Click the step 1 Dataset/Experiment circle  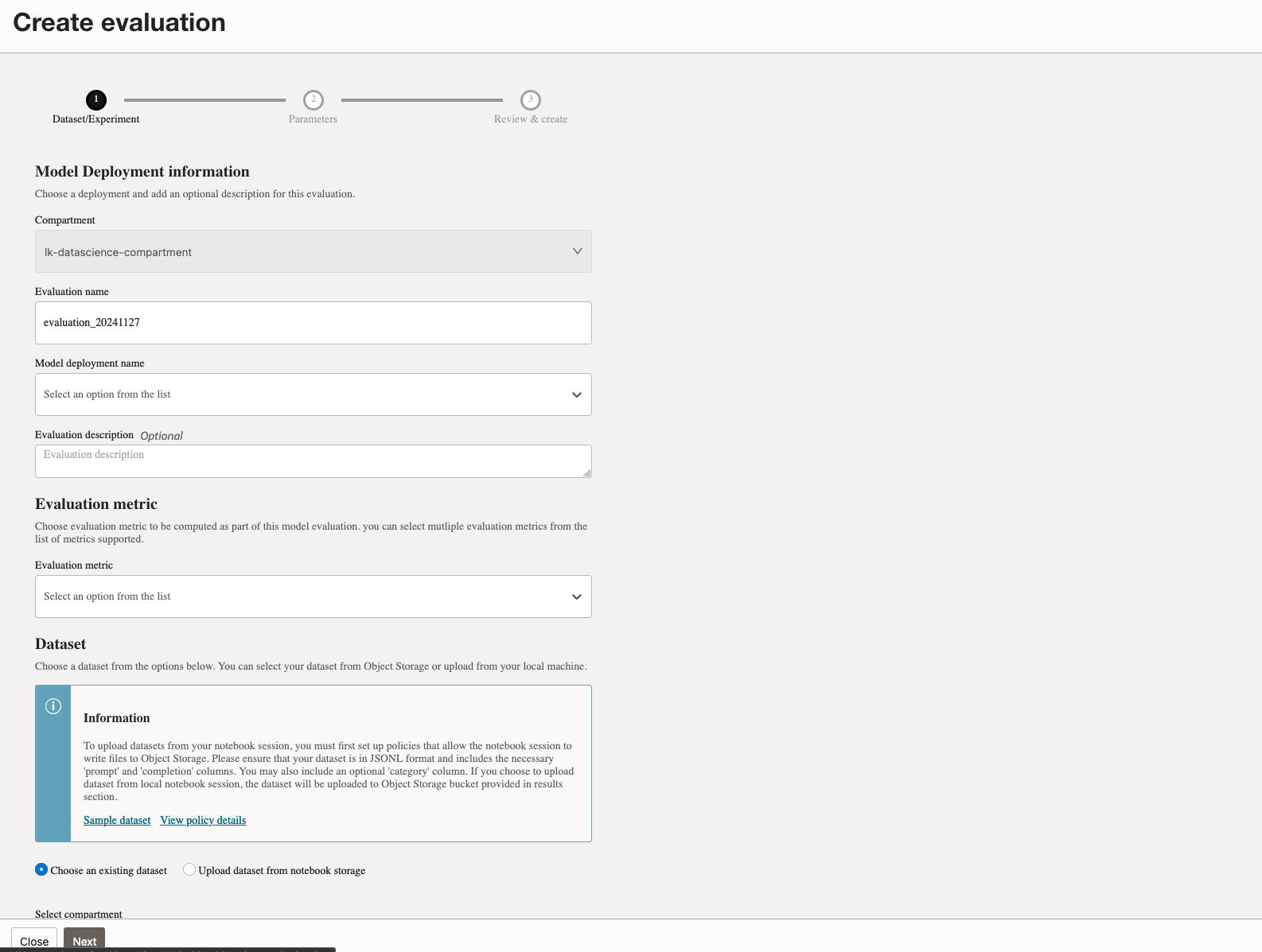click(x=96, y=100)
